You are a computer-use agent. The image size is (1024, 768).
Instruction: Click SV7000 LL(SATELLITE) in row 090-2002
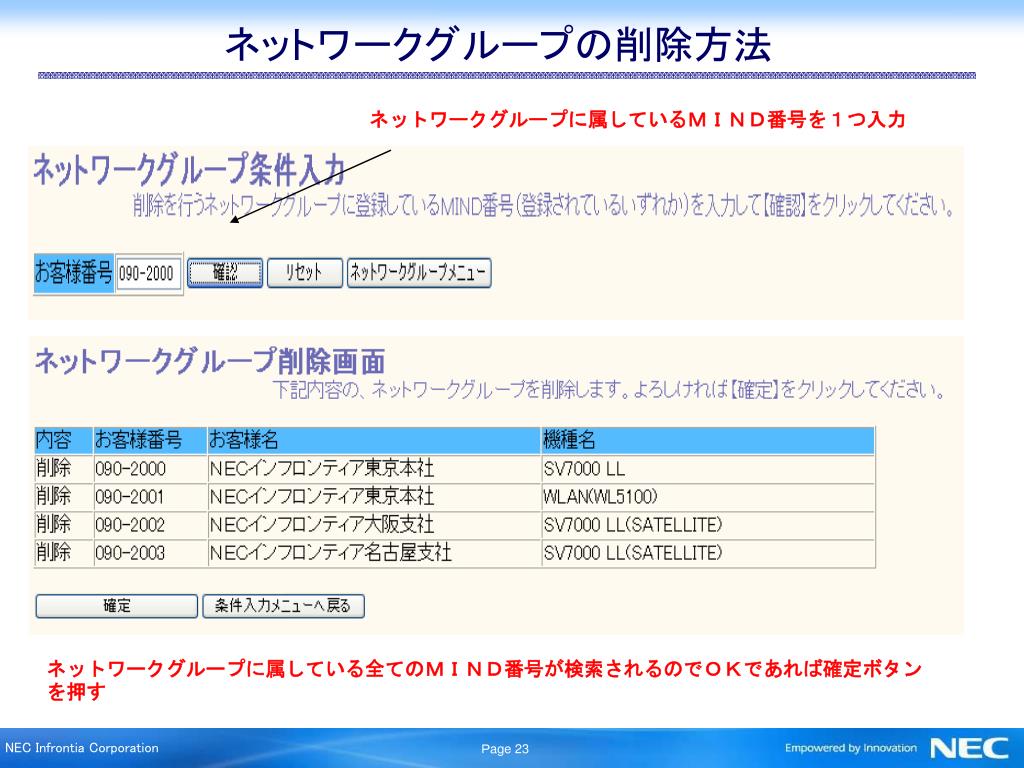708,525
